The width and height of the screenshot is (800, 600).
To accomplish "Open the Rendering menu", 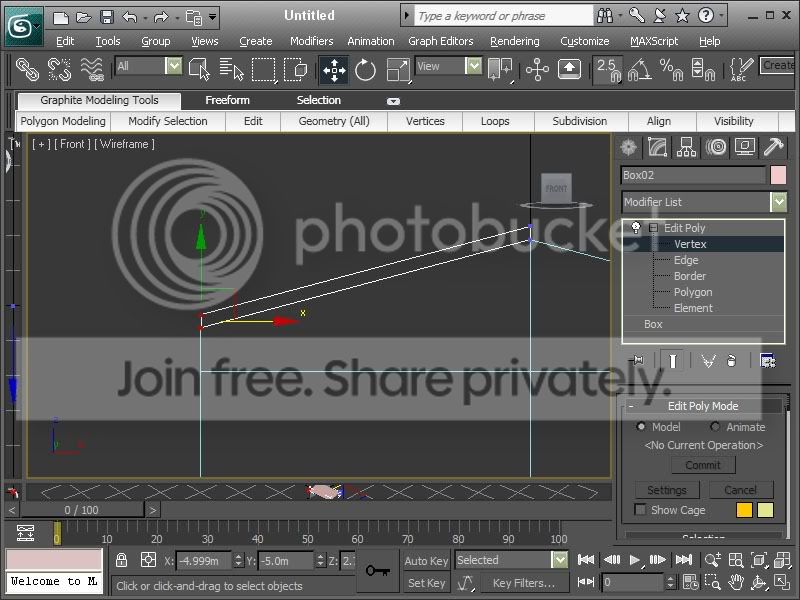I will pos(514,41).
